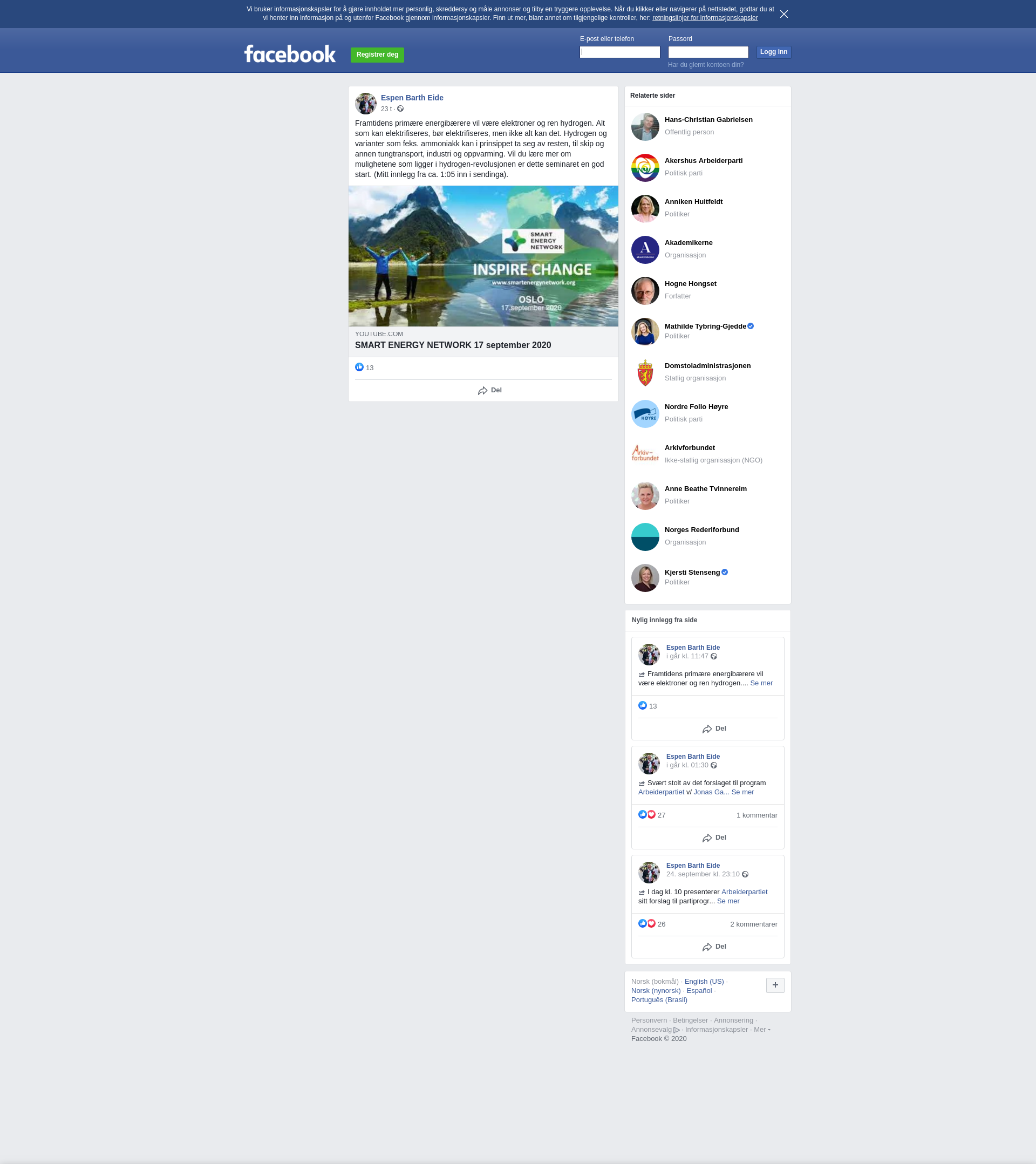Image resolution: width=1036 pixels, height=1164 pixels.
Task: Click the reaction icons beside 26 in sidebar post
Action: [x=647, y=924]
